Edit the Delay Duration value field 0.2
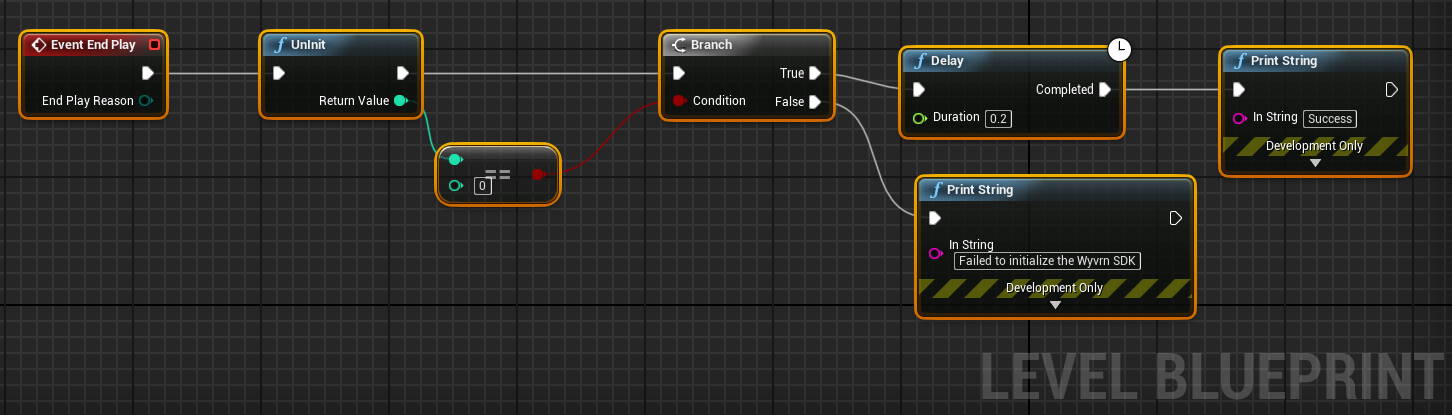Screen dimensions: 1452x415 point(997,118)
